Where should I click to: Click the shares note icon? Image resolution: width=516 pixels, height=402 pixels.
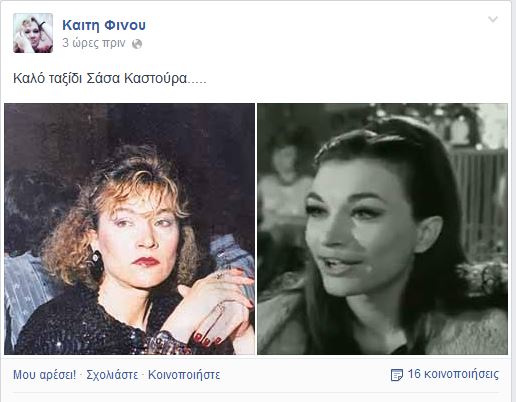coord(396,375)
